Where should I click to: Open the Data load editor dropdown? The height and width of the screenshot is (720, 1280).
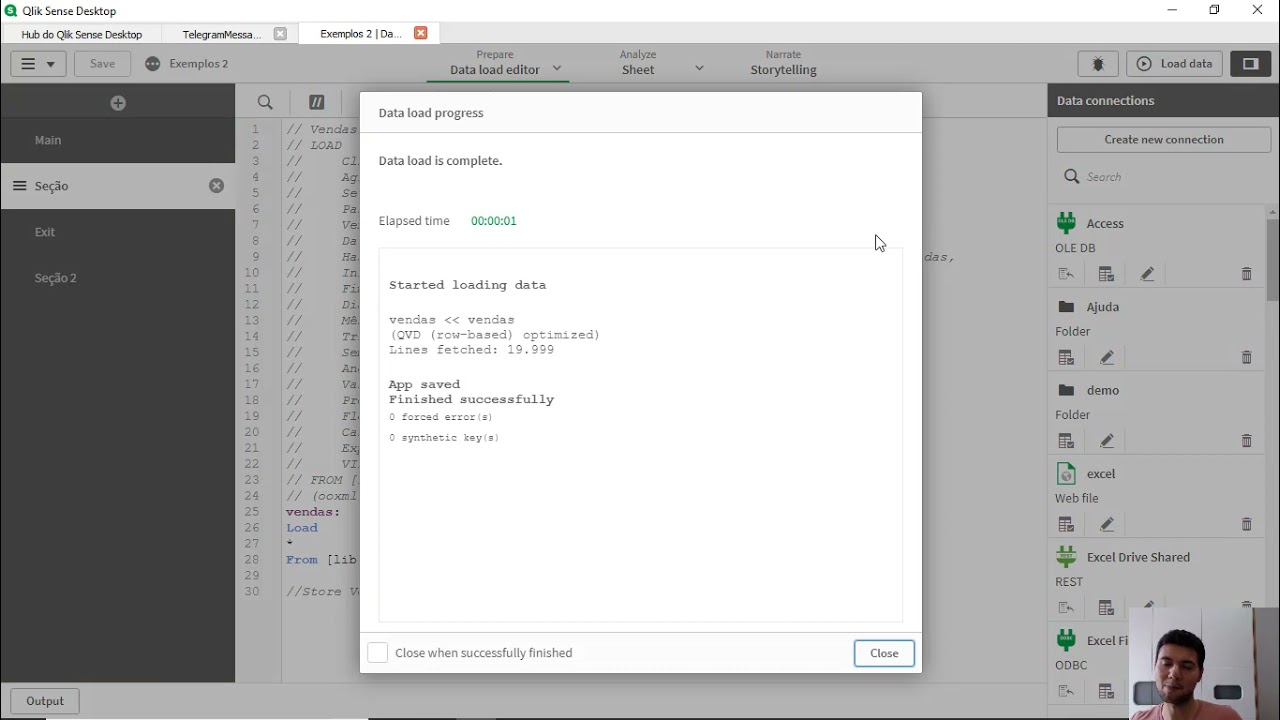click(557, 69)
